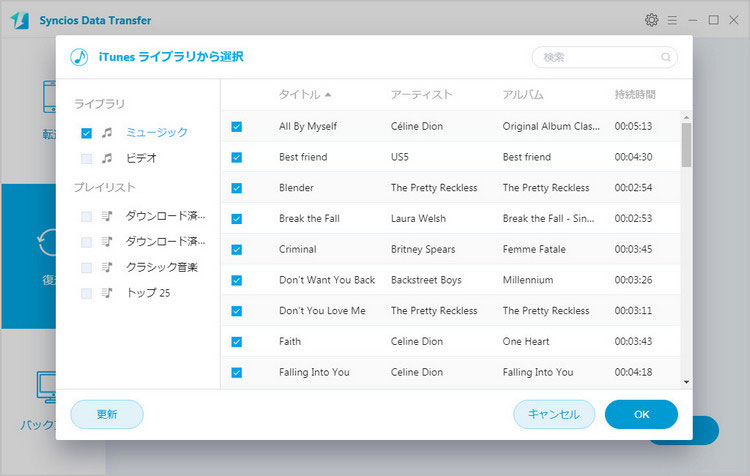Uncheck the Criminal song checkbox

point(237,250)
